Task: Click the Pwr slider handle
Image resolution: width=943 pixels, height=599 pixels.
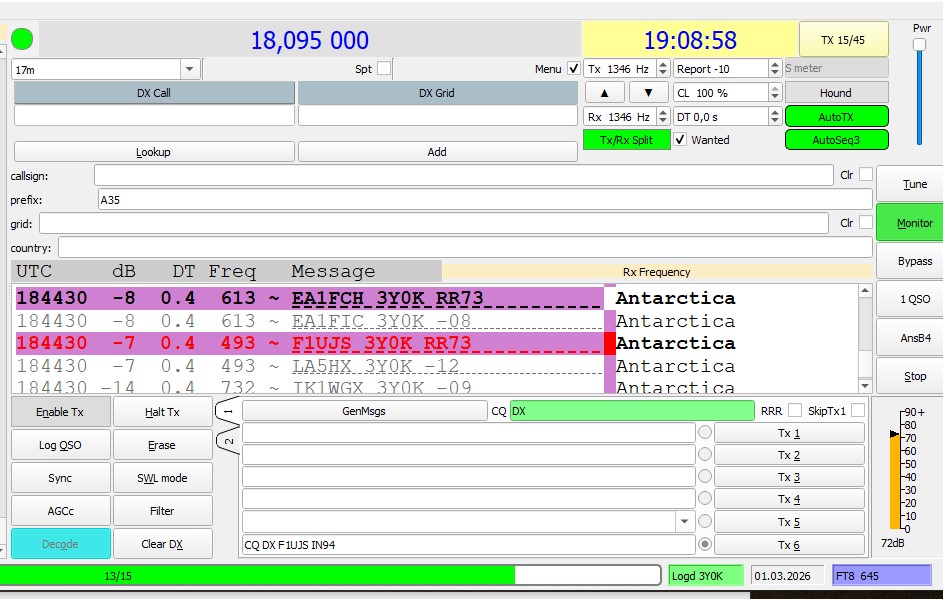Action: pos(919,45)
